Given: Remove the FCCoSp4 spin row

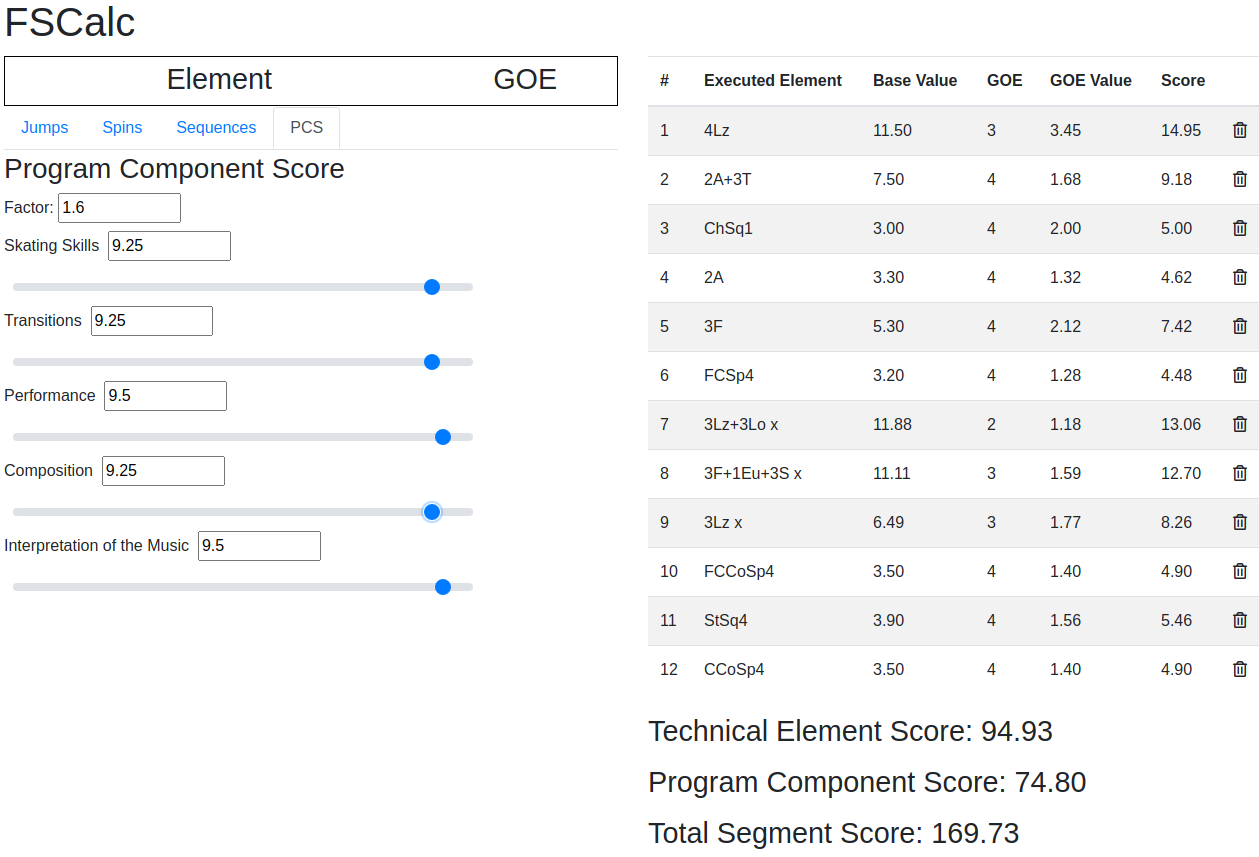Looking at the screenshot, I should tap(1240, 571).
